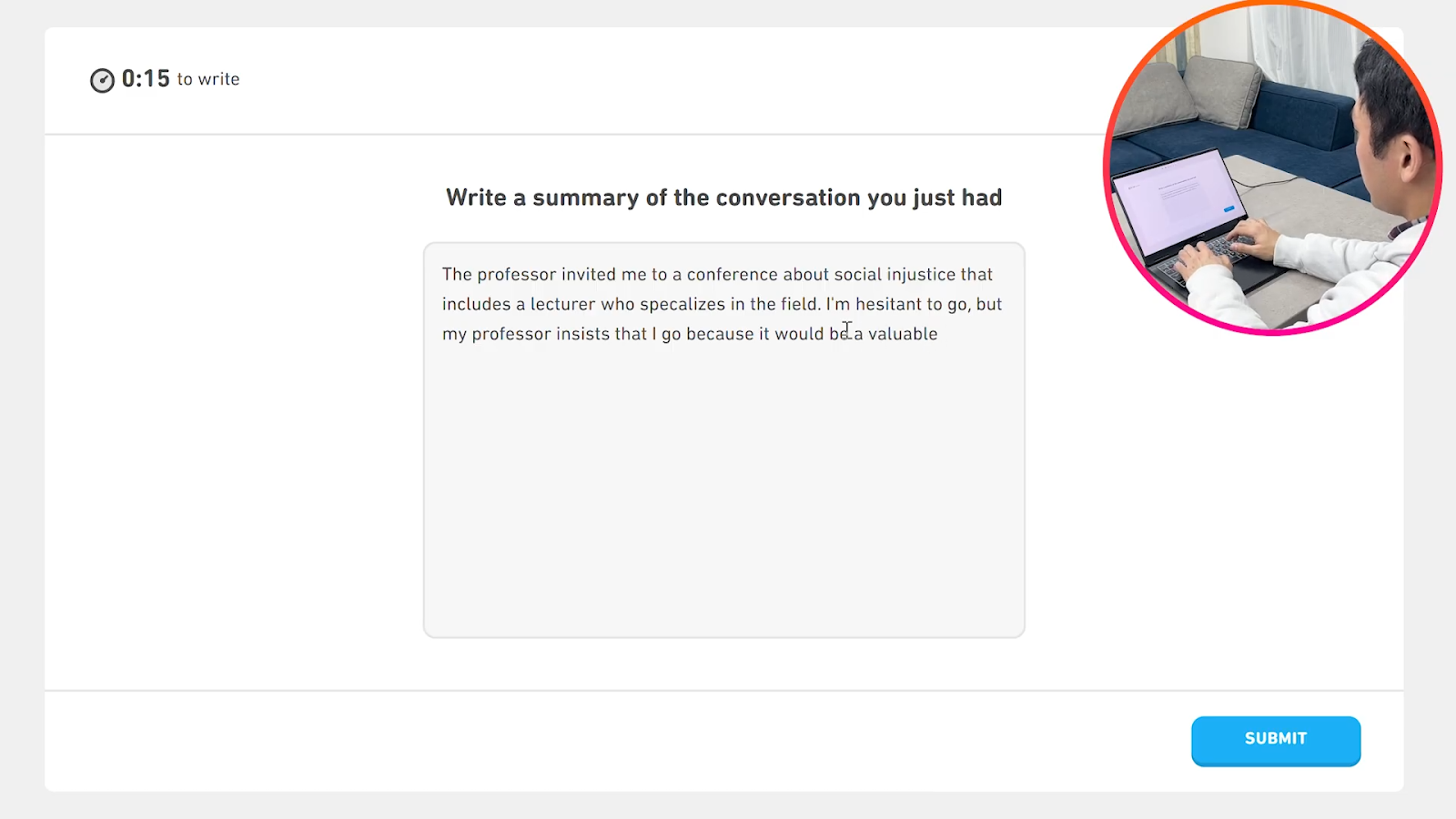Click the word "invited" in the first line
Screen dimensions: 1456x819
[x=588, y=275]
